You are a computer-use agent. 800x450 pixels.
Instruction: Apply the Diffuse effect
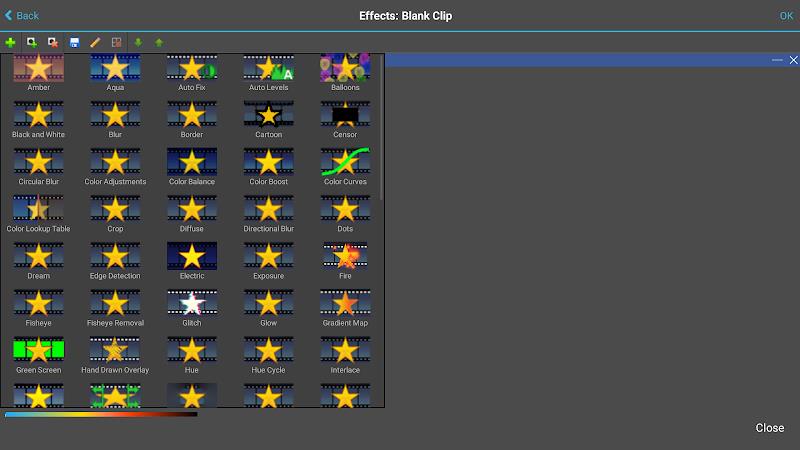click(192, 214)
